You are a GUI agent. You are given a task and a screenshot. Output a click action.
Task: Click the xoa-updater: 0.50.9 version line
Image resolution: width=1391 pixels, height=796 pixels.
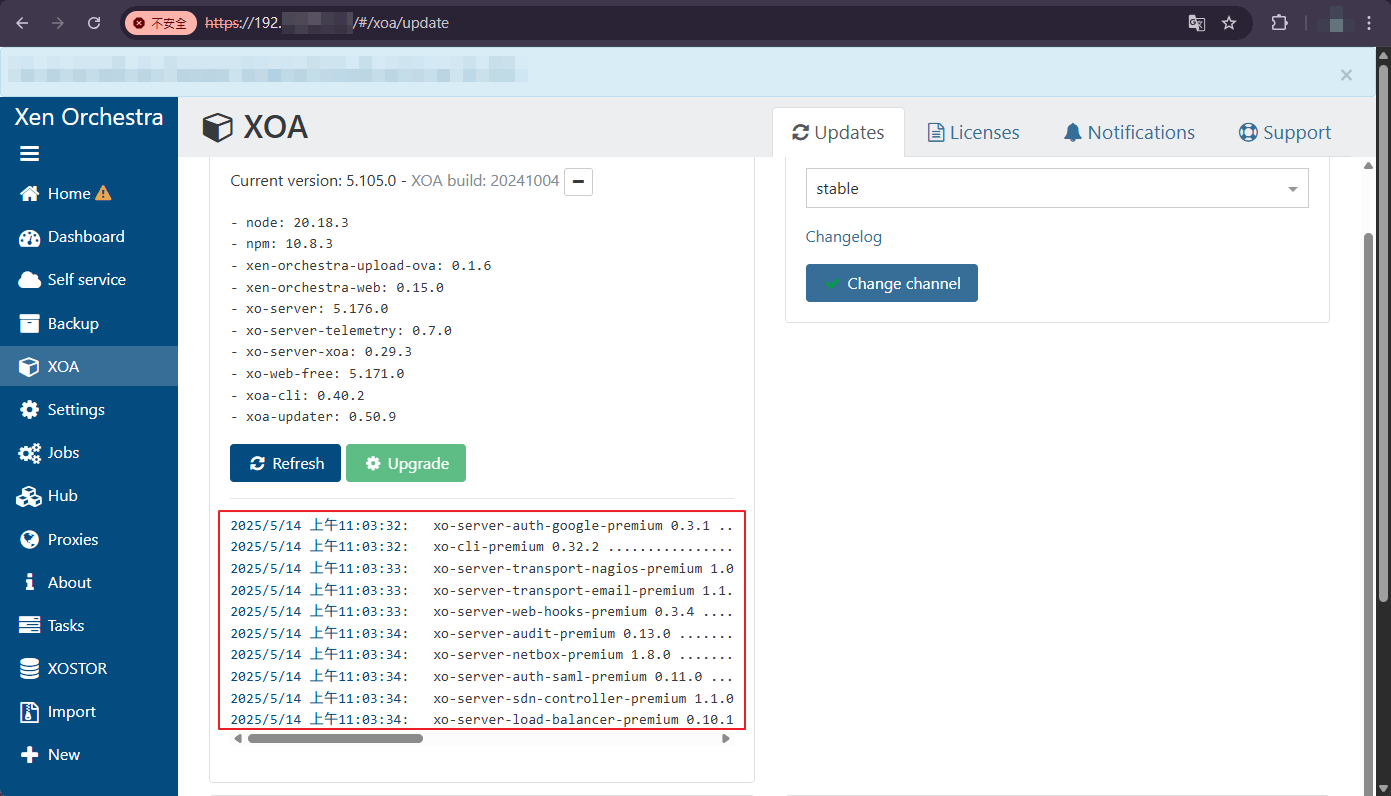(x=313, y=417)
